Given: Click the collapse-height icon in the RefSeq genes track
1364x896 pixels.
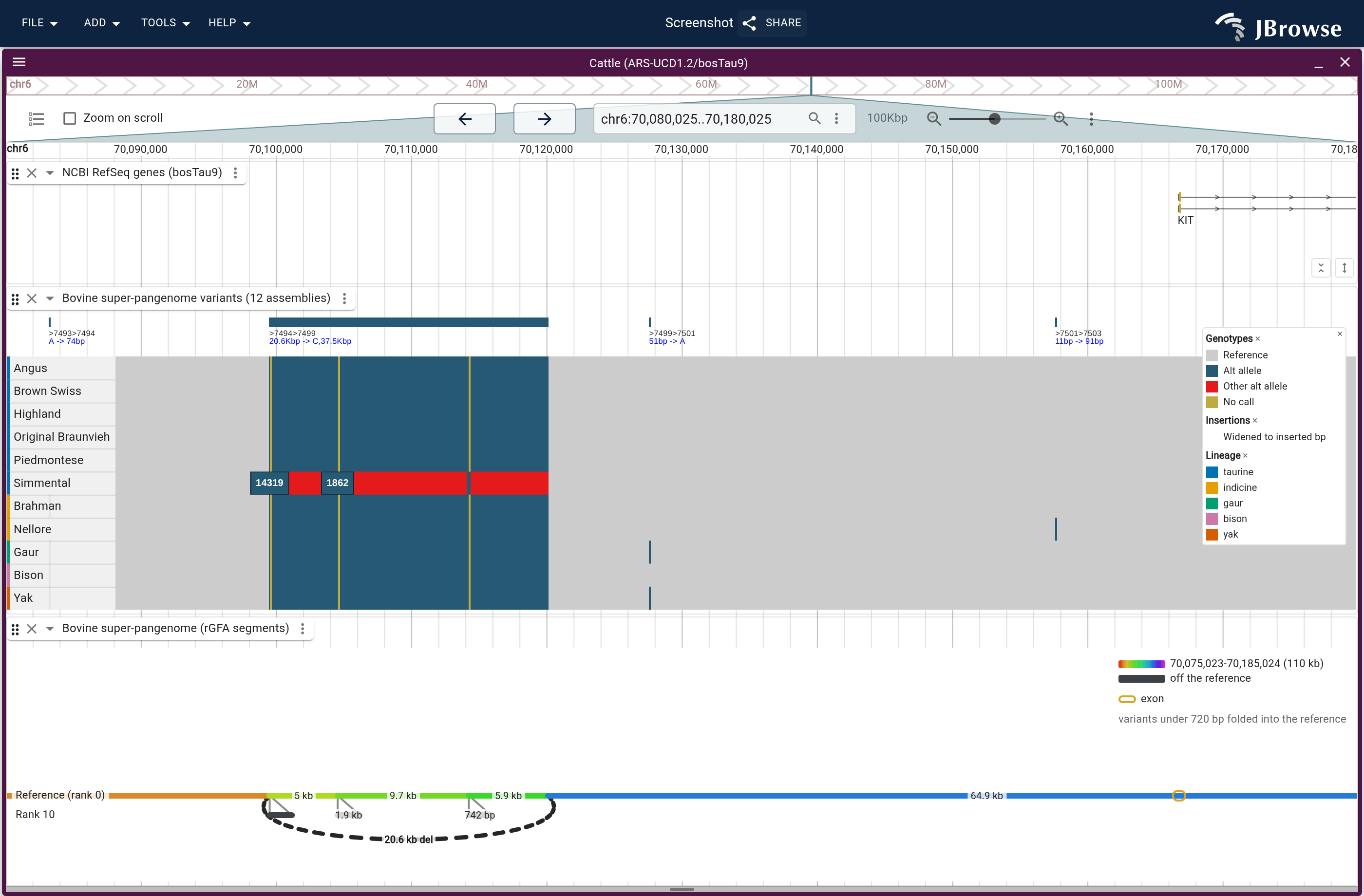Looking at the screenshot, I should [x=1321, y=267].
